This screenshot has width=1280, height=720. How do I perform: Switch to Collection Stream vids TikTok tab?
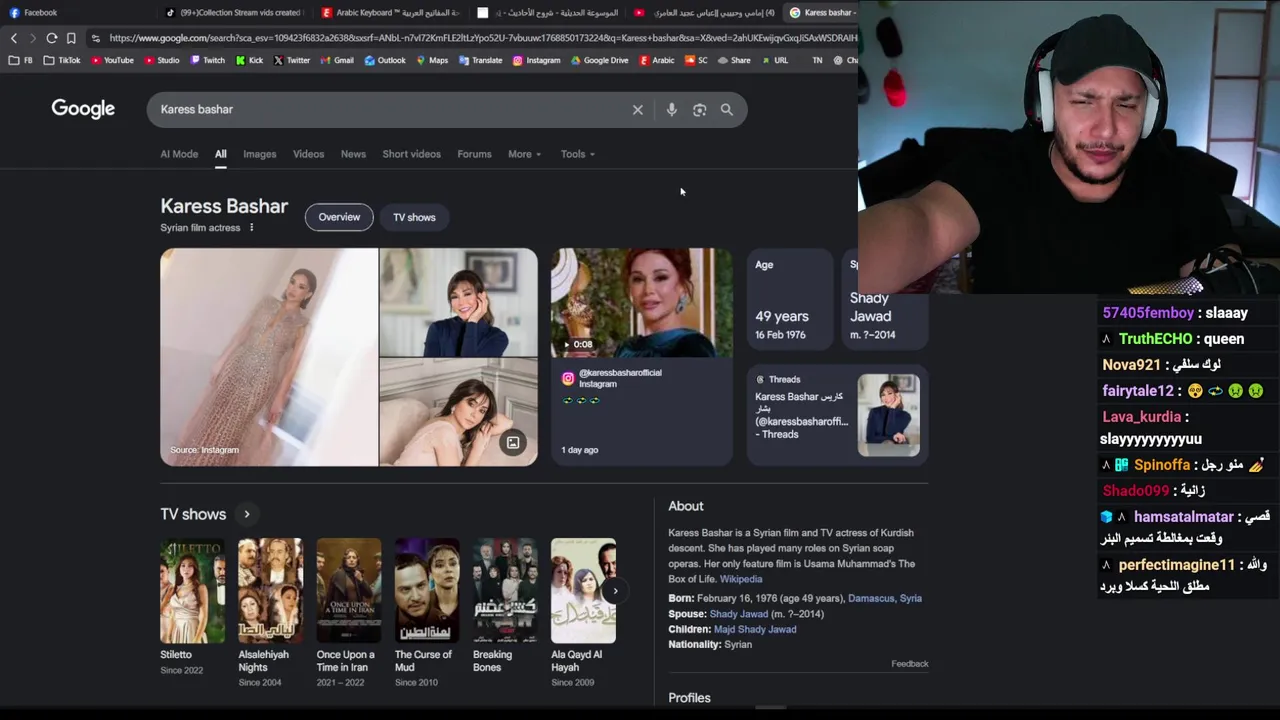[233, 13]
